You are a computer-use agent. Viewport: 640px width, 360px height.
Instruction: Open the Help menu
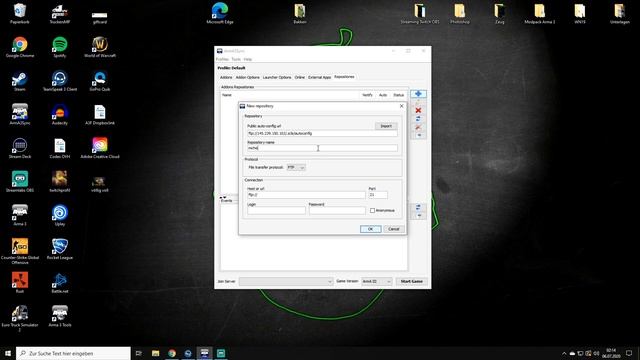[x=247, y=59]
